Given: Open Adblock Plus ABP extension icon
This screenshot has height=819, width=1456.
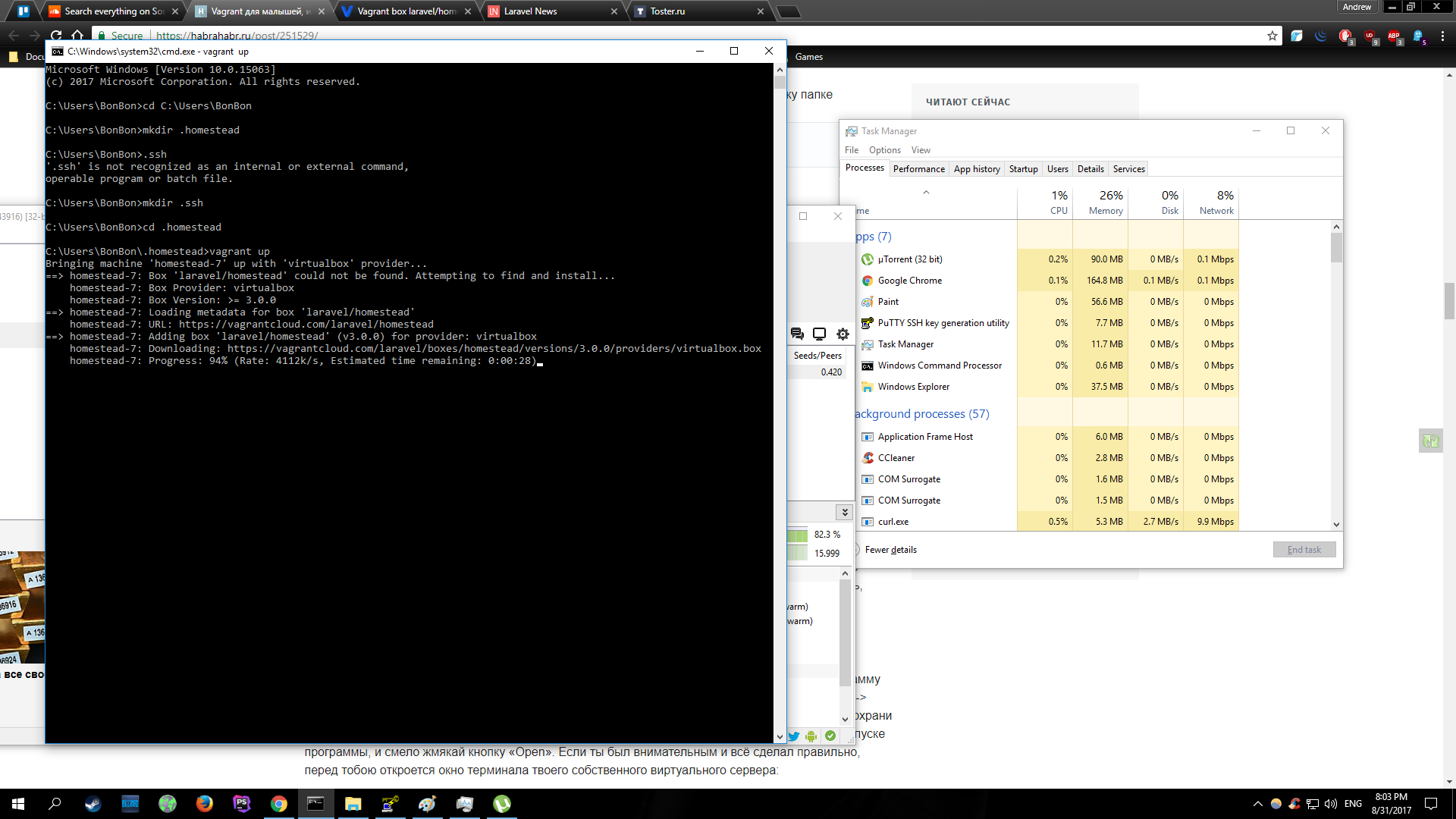Looking at the screenshot, I should coord(1394,36).
